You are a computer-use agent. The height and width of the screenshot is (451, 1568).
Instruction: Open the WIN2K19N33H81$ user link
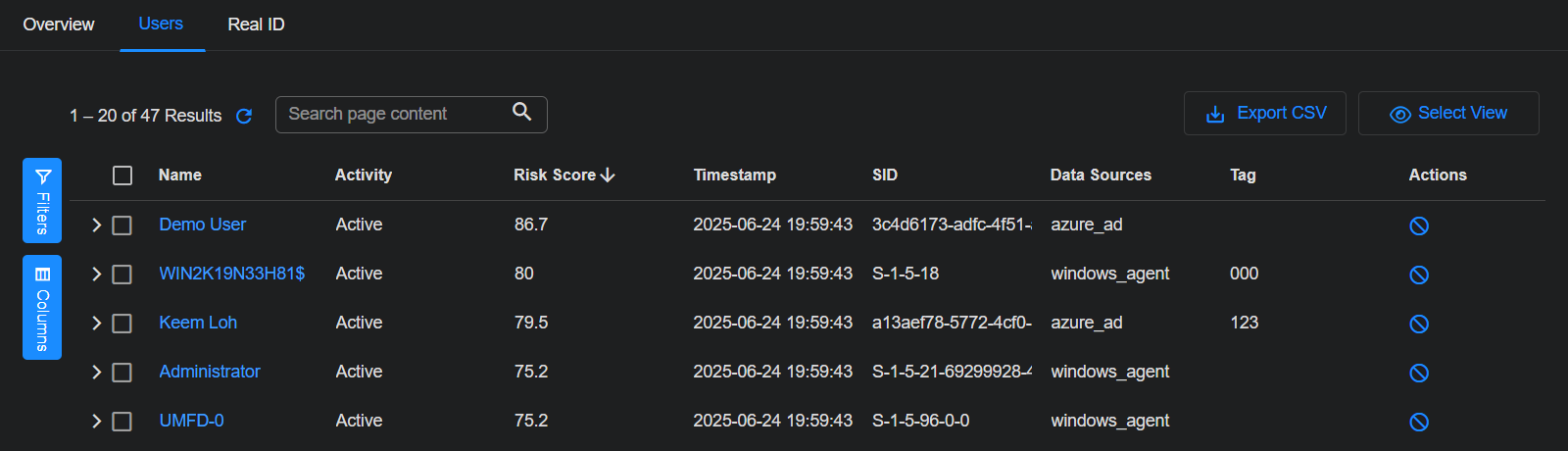click(x=231, y=274)
